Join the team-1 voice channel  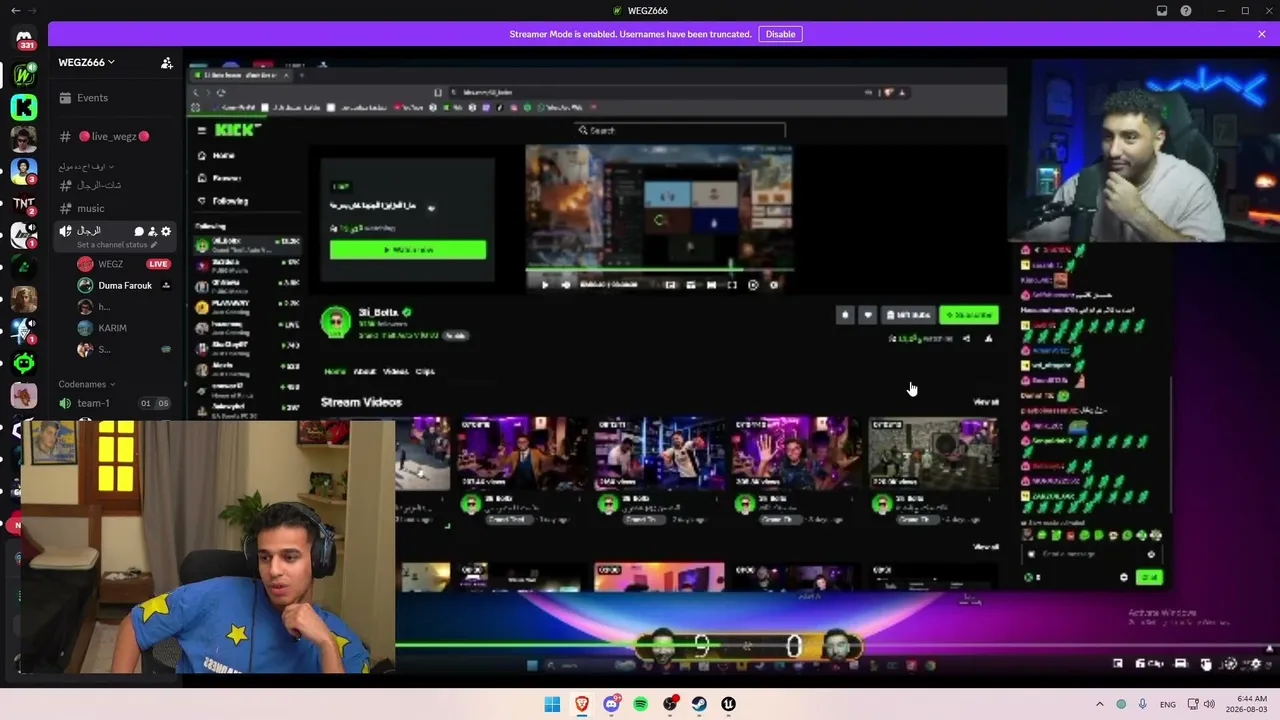coord(117,403)
